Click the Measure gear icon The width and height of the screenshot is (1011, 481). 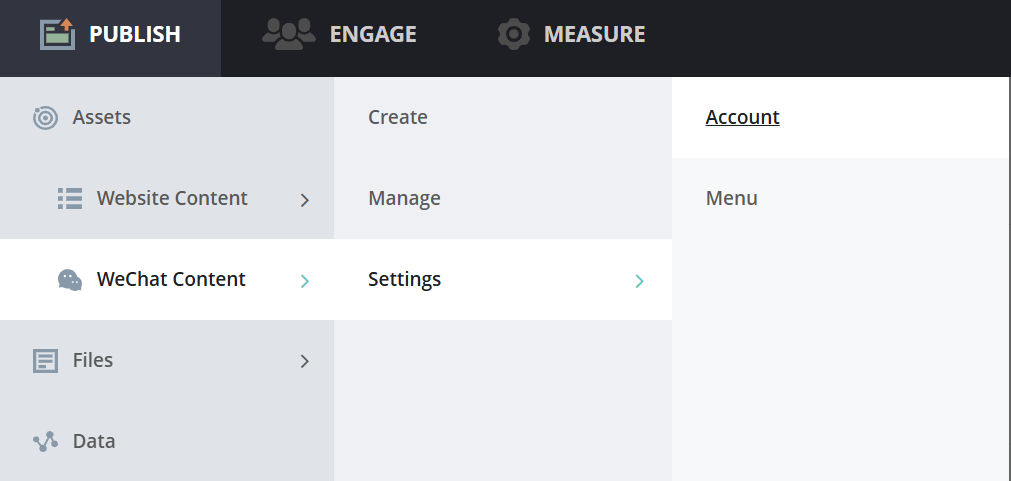513,34
